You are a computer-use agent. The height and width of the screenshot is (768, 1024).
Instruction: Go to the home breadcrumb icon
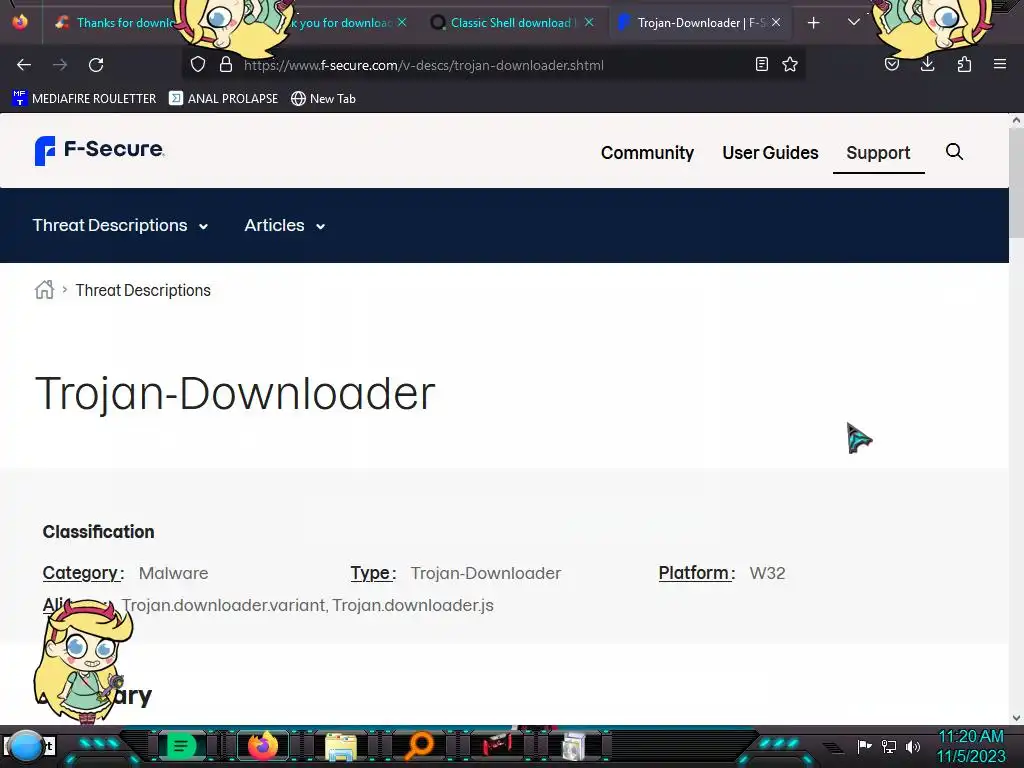point(44,289)
